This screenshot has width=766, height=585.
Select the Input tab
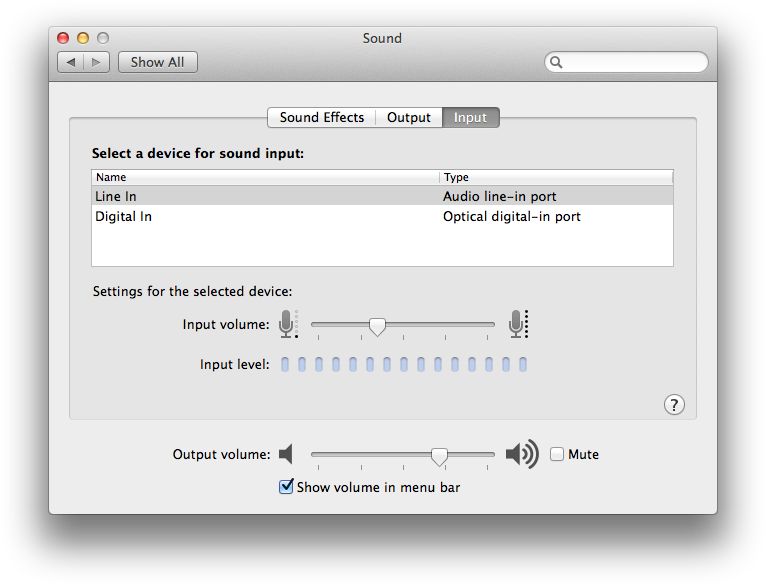click(x=470, y=117)
